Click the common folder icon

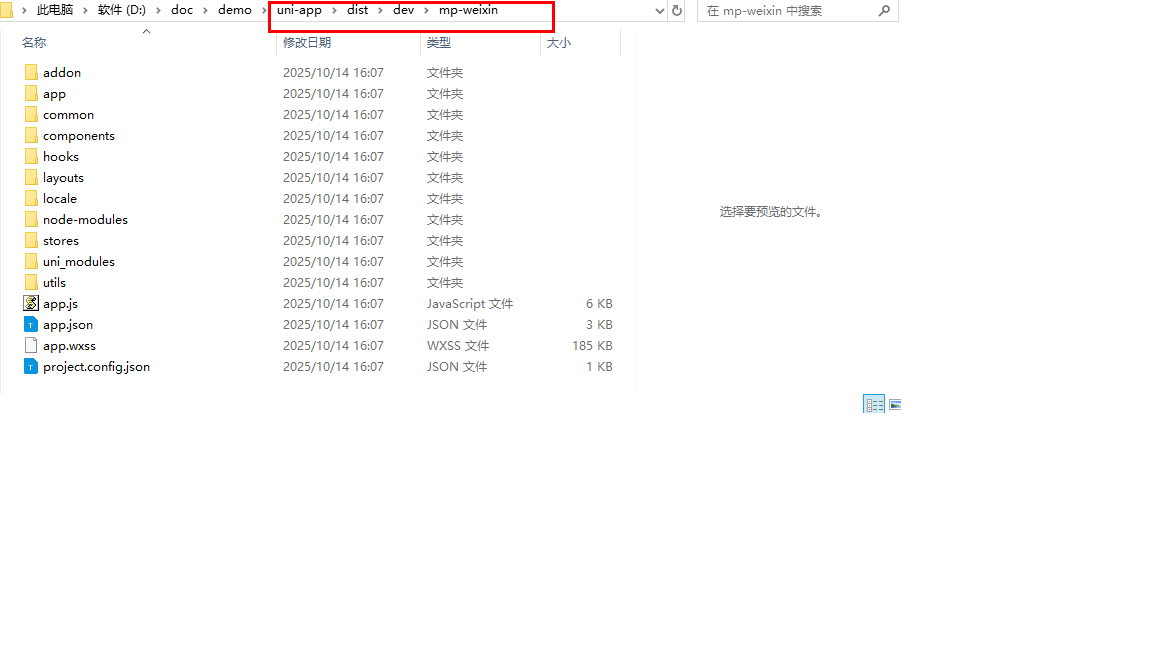pos(31,114)
